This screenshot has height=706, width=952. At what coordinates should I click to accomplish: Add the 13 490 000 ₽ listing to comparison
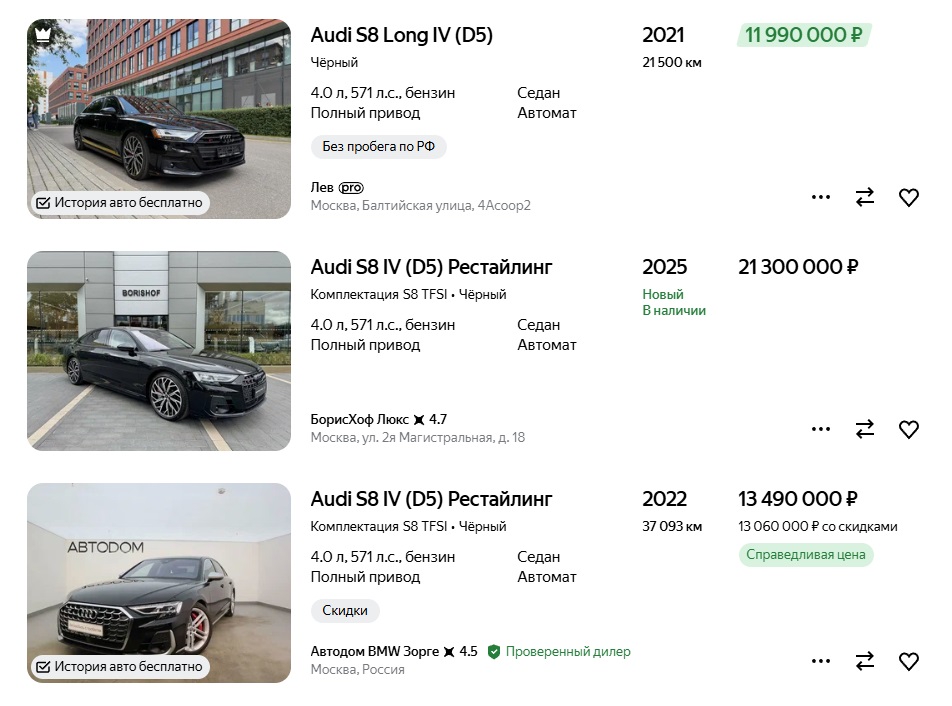865,661
